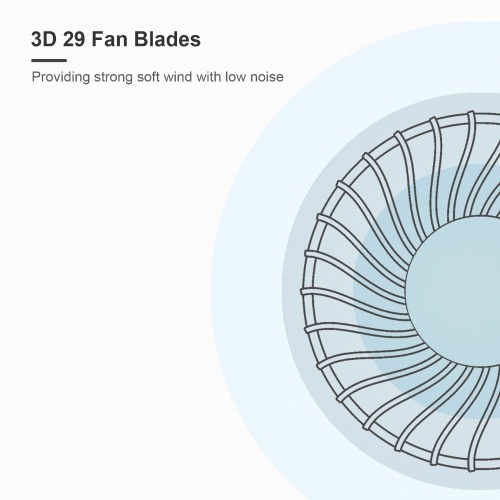Click the word "Fan" in the title
The image size is (500, 500).
point(109,39)
